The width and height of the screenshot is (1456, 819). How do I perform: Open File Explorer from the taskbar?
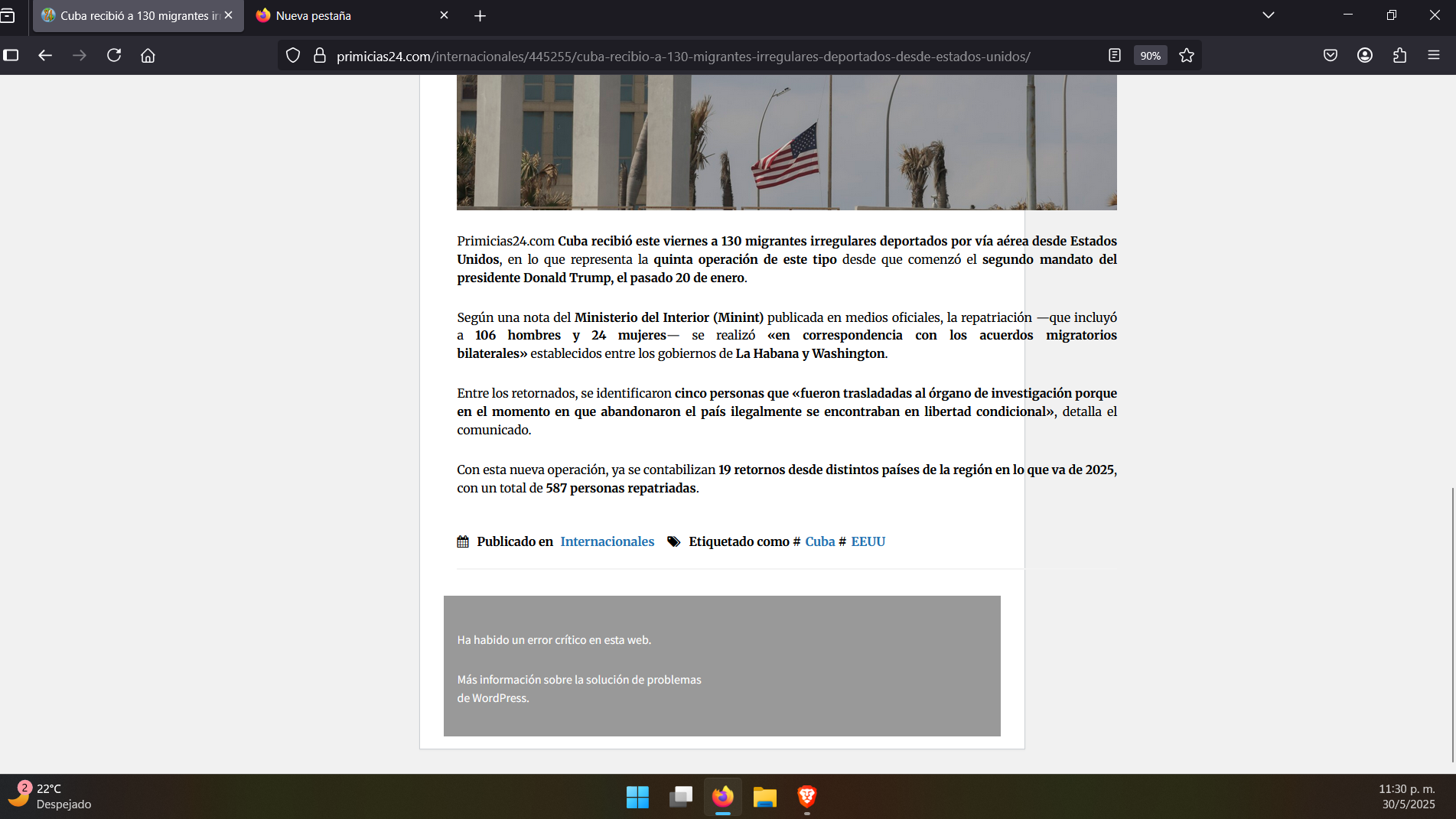click(x=764, y=797)
